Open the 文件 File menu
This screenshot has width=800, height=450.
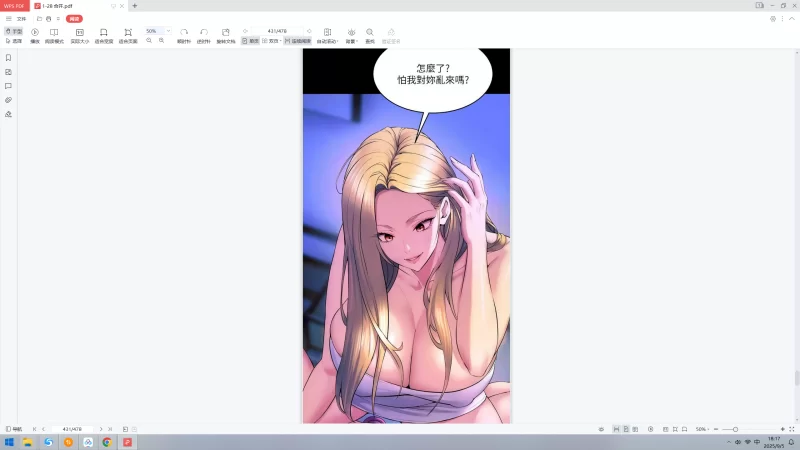point(21,19)
